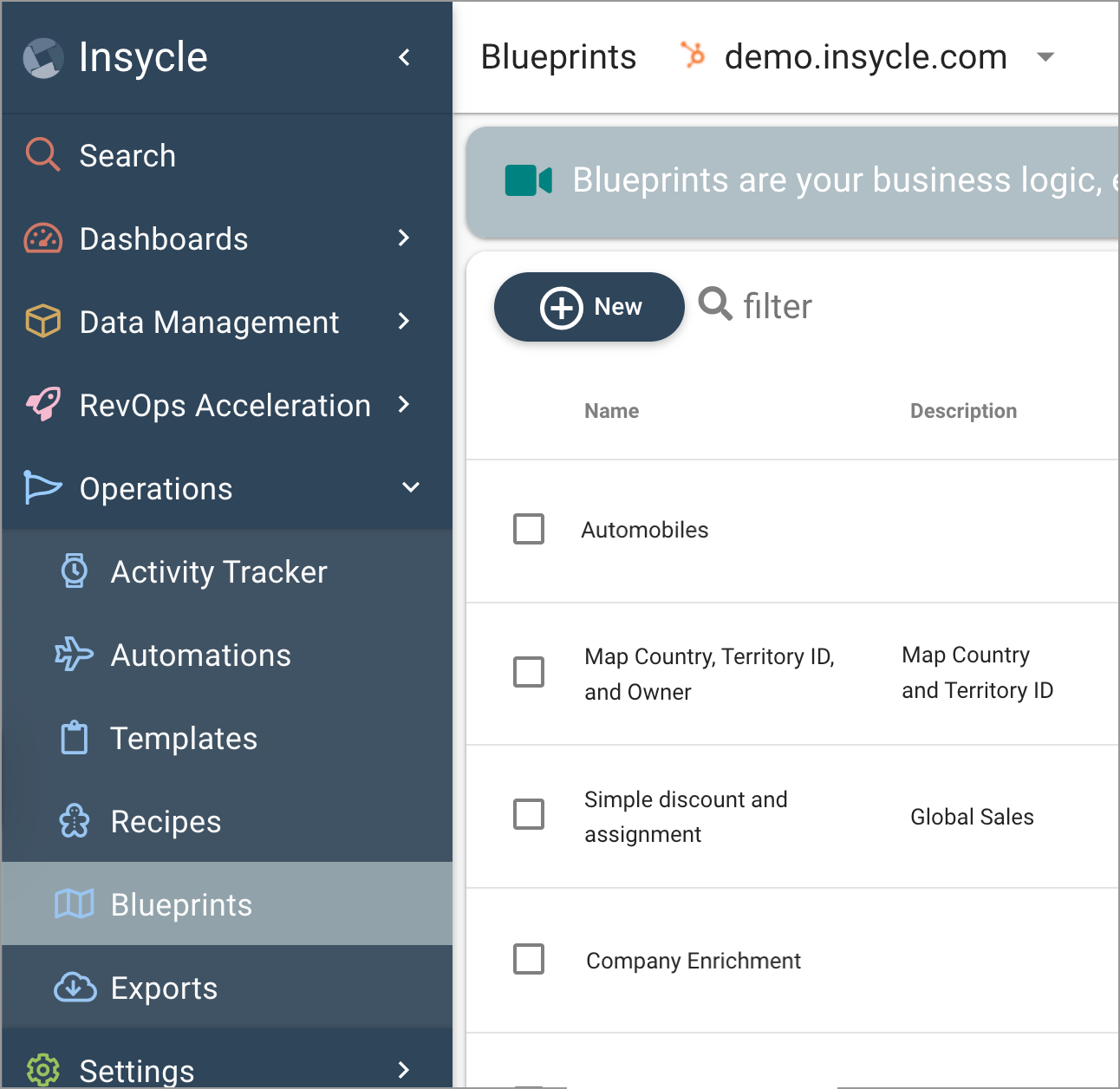Open Simple discount and assignment blueprint
1120x1089 pixels.
coord(686,817)
